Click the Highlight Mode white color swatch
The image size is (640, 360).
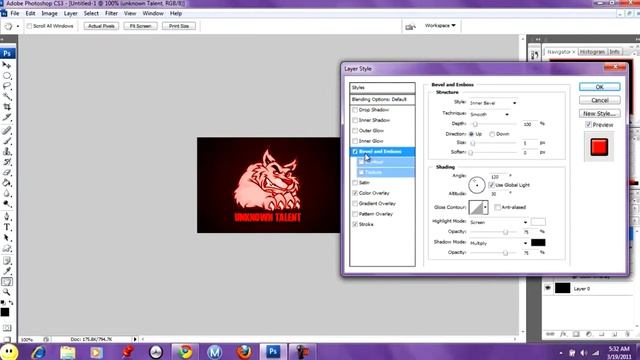point(538,222)
